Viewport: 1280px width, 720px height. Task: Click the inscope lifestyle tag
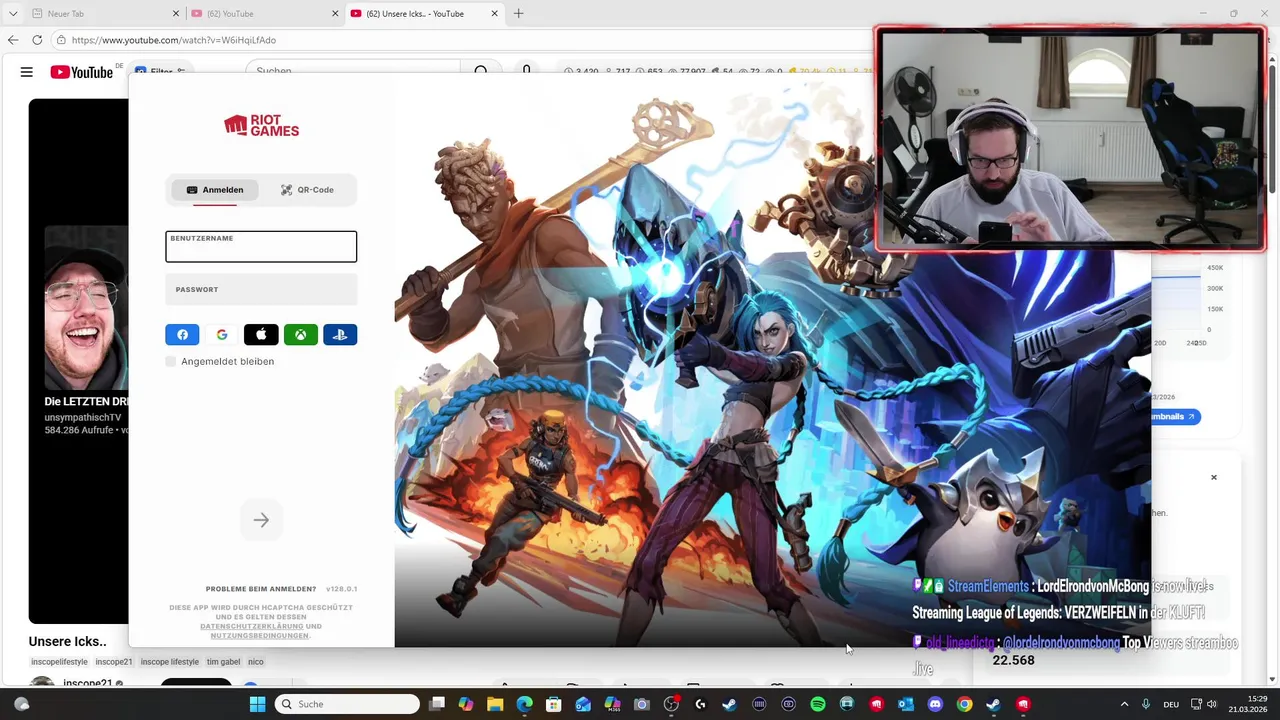(170, 662)
